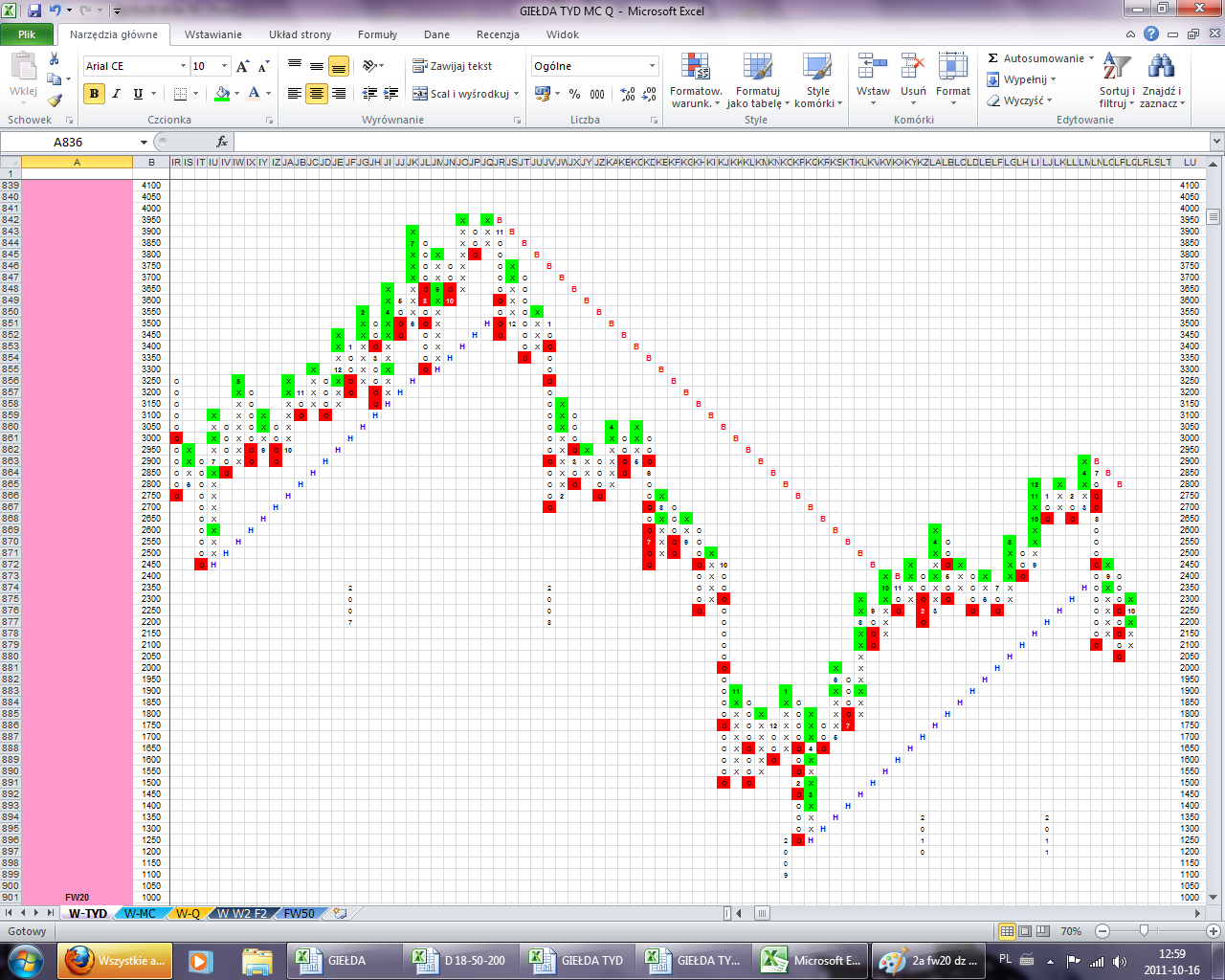This screenshot has height=980, width=1225.
Task: Switch to GIEŁDA TYD window in taskbar
Action: click(577, 960)
